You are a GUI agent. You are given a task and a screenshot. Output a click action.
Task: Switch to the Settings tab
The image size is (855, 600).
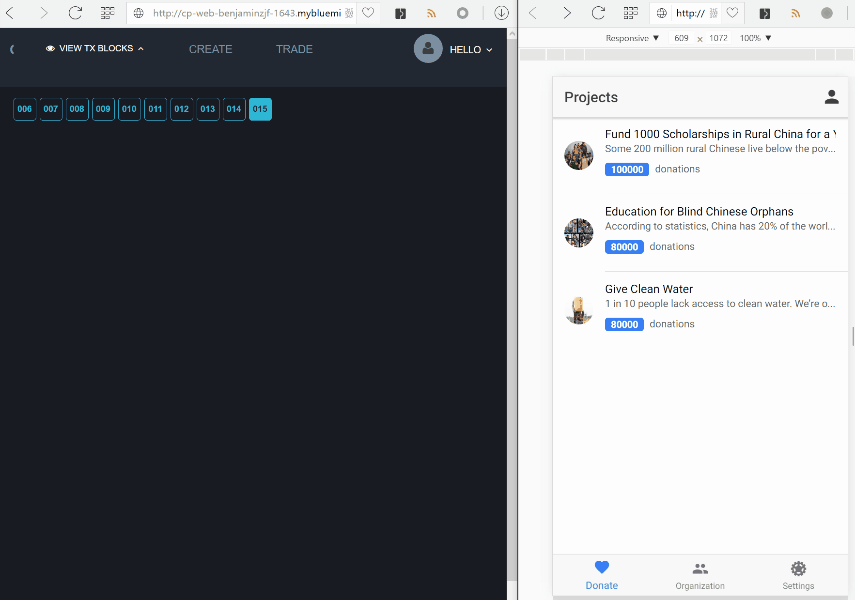coord(798,575)
